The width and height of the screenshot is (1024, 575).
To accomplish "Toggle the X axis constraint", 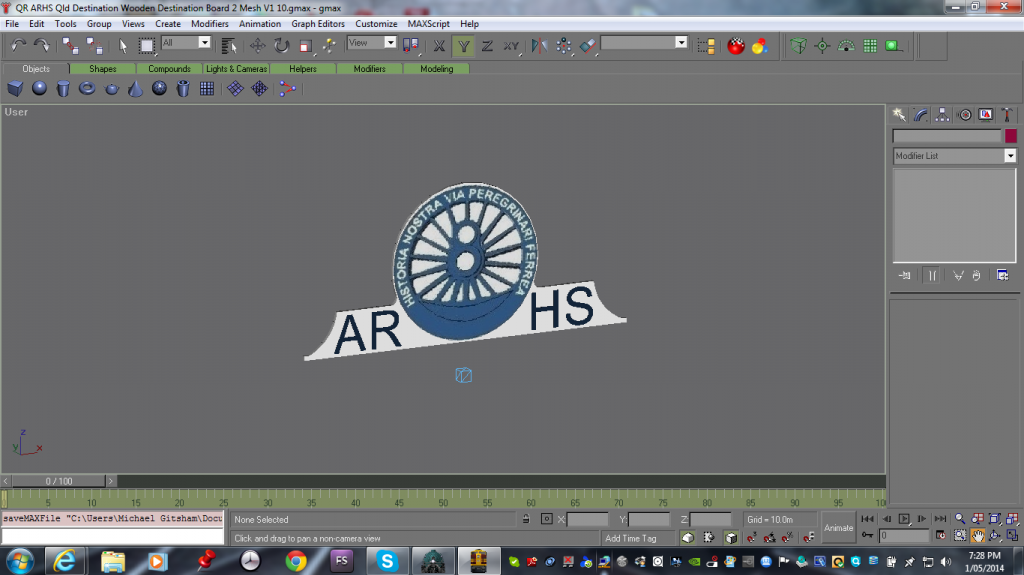I will tap(440, 46).
